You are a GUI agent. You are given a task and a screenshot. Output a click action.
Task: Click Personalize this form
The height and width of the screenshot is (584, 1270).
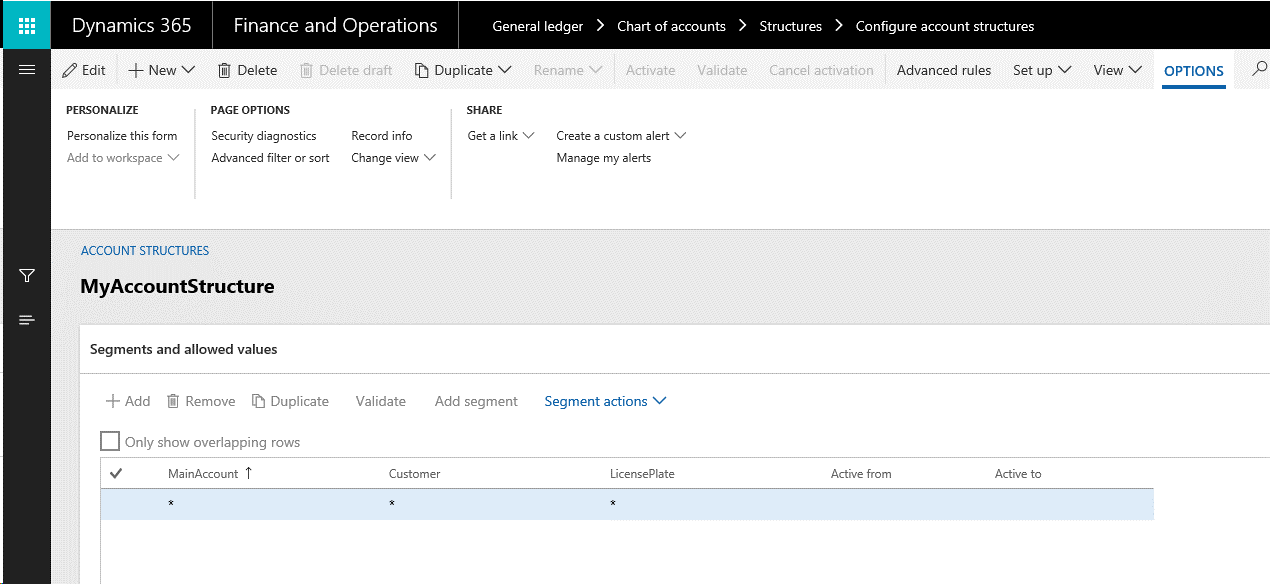(x=122, y=135)
